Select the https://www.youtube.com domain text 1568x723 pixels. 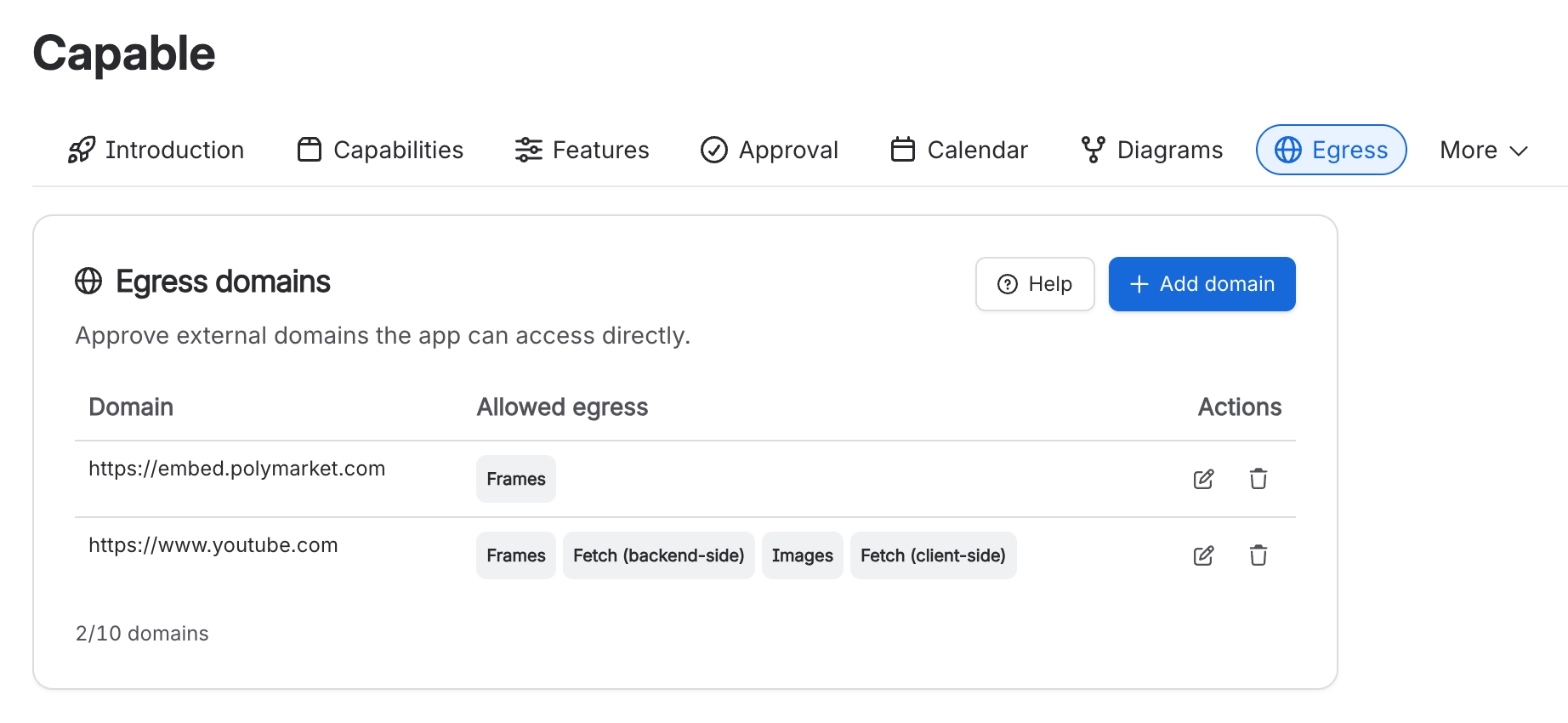(213, 545)
